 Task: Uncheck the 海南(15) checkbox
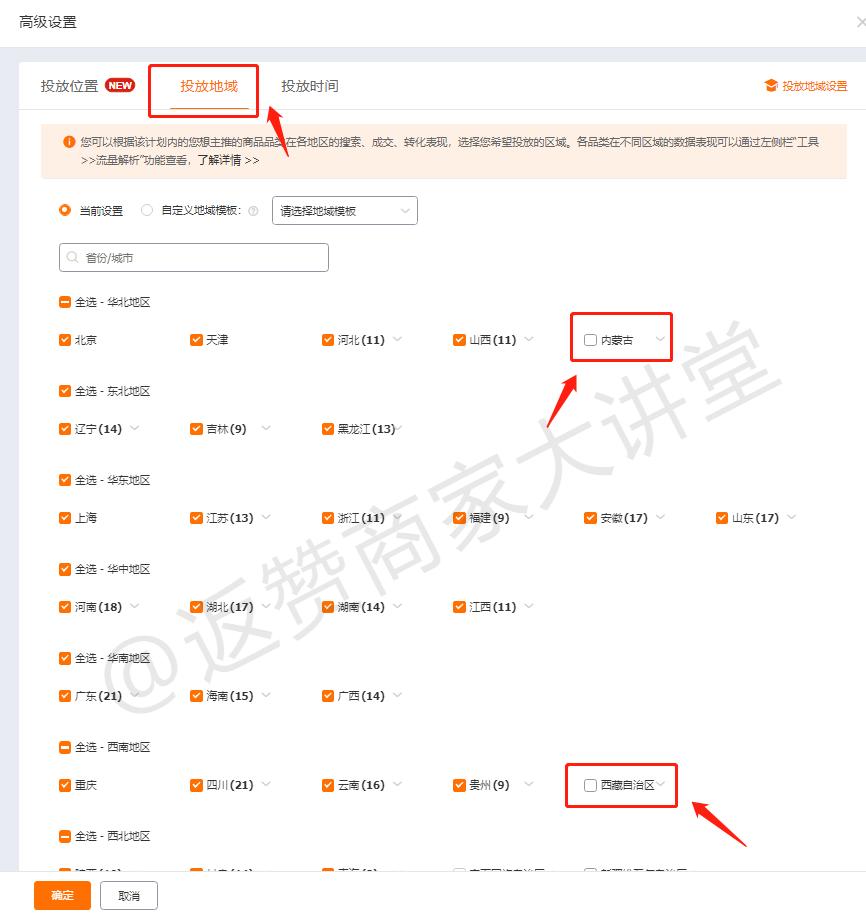[196, 696]
